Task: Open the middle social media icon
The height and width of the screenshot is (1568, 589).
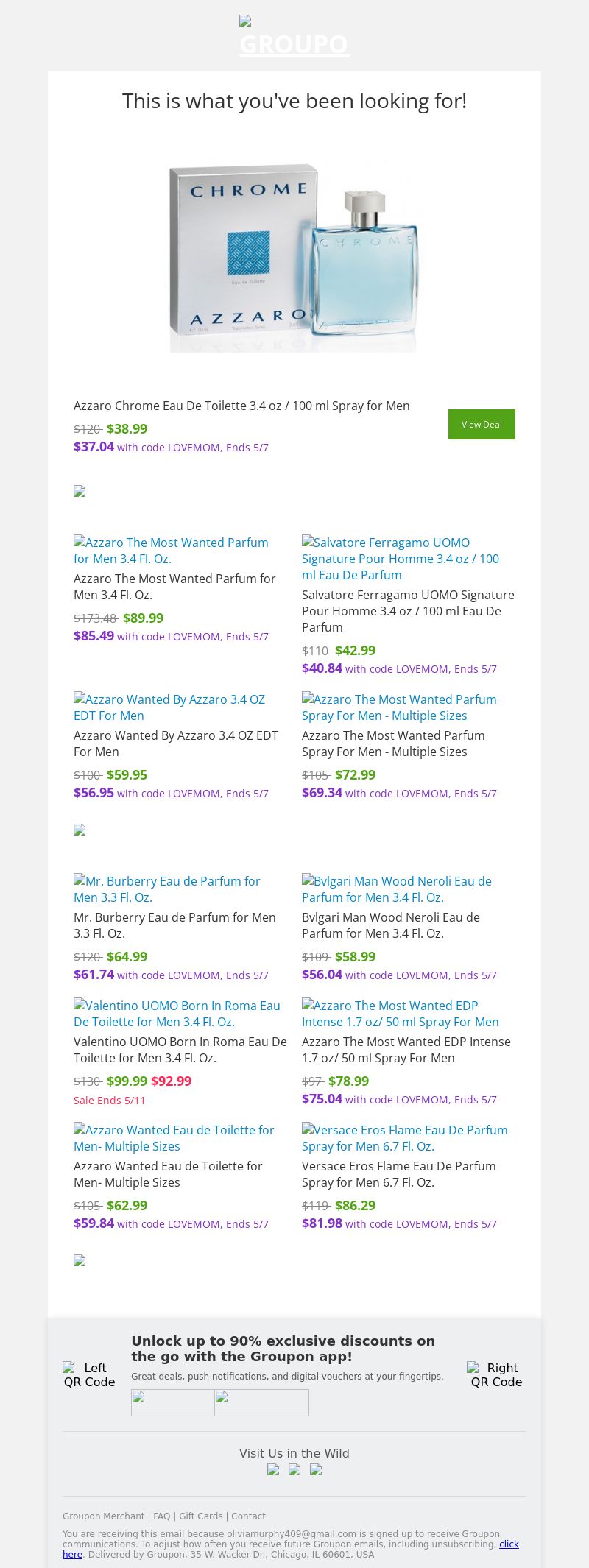Action: [294, 1470]
